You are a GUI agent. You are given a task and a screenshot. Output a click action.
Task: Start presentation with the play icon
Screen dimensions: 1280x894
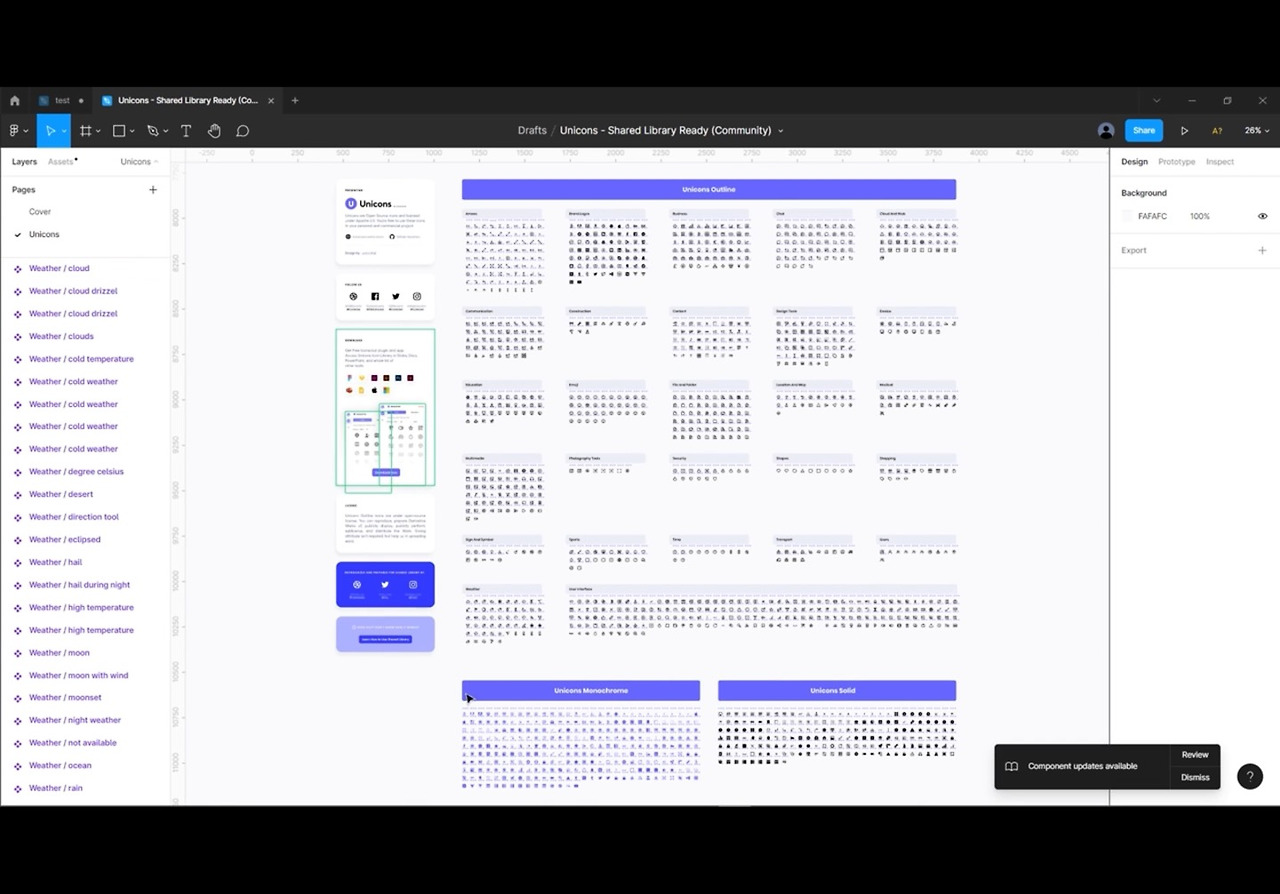pos(1185,131)
